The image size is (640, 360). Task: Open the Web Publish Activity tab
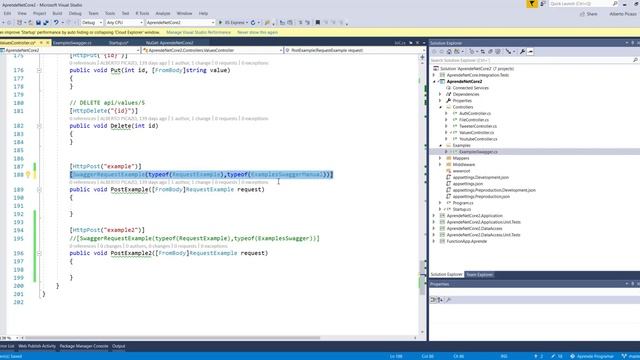tap(37, 346)
